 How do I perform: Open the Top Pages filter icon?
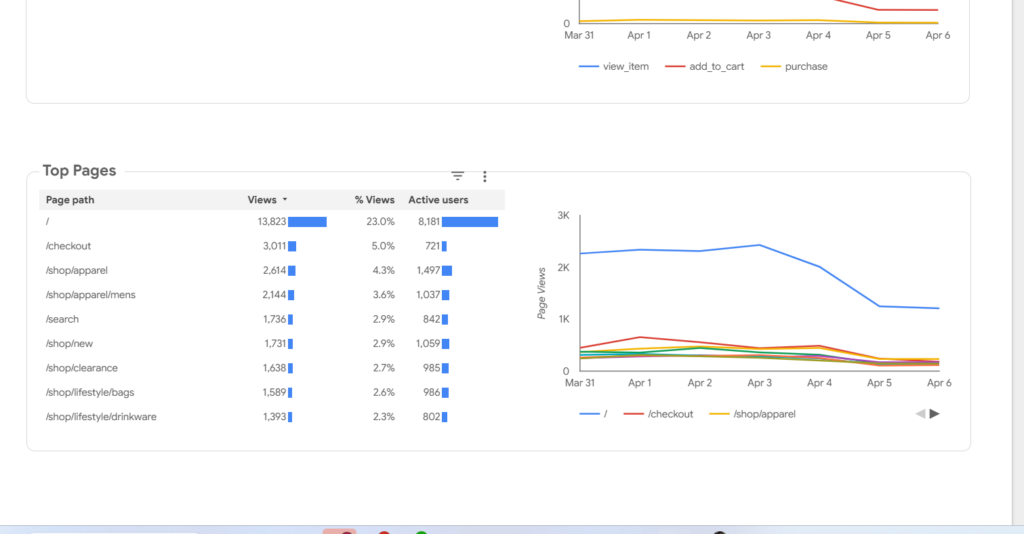[458, 176]
